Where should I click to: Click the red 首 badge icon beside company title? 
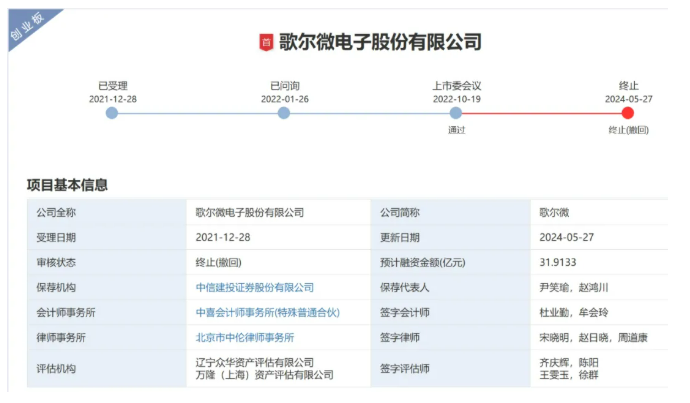tap(266, 43)
